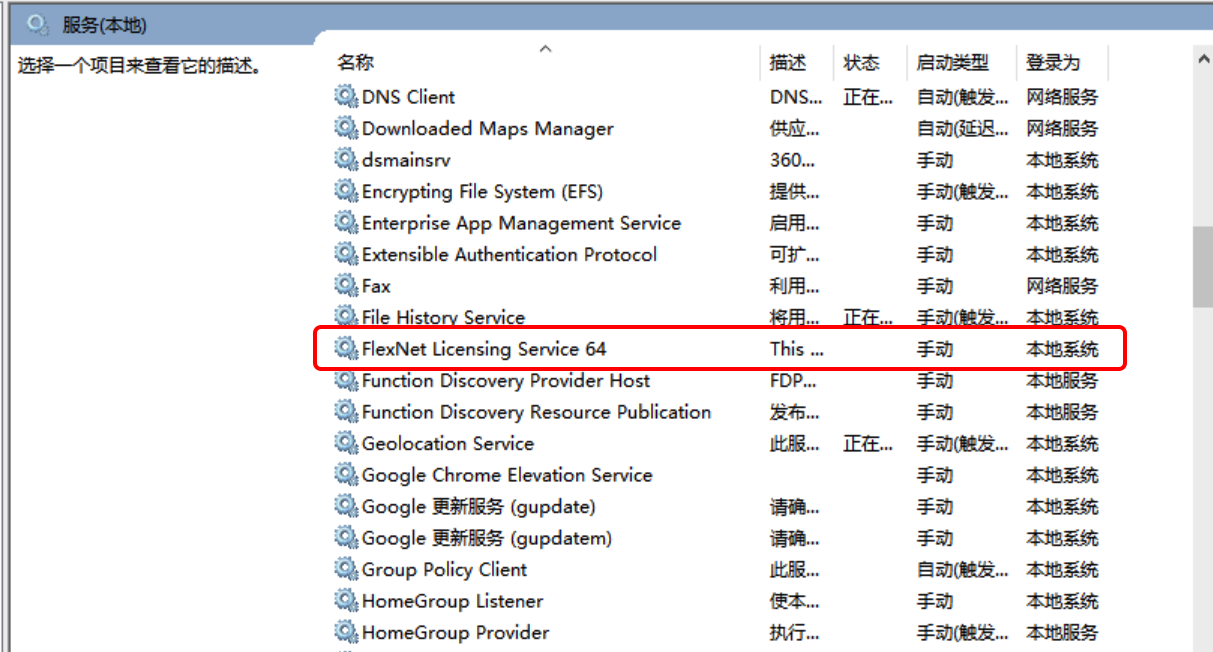The image size is (1213, 652).
Task: Click the gear icon beside HomeGroup Listener
Action: coord(346,601)
